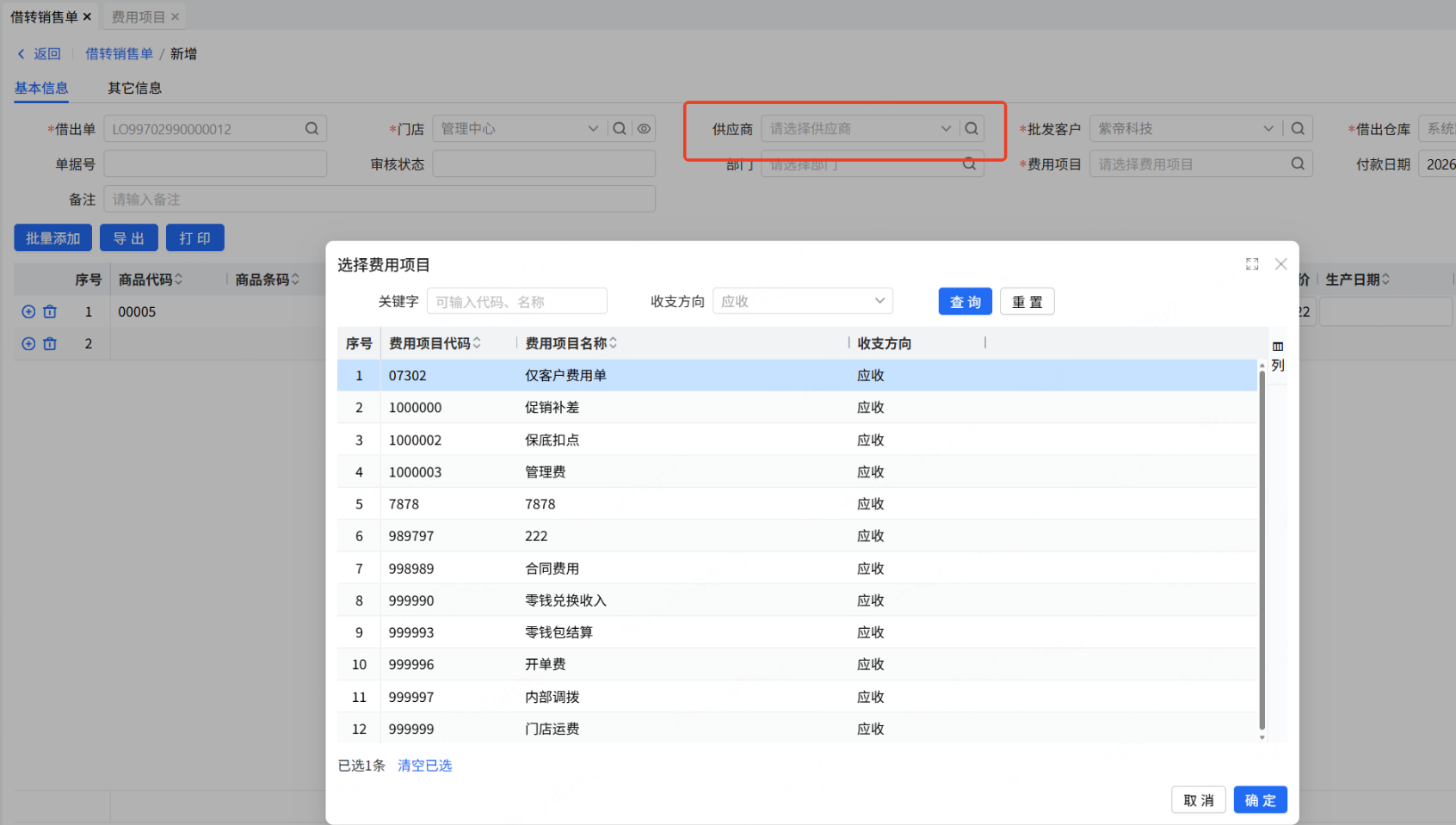1456x825 pixels.
Task: Click the dialog's vertical scrollbar
Action: coord(1262,551)
